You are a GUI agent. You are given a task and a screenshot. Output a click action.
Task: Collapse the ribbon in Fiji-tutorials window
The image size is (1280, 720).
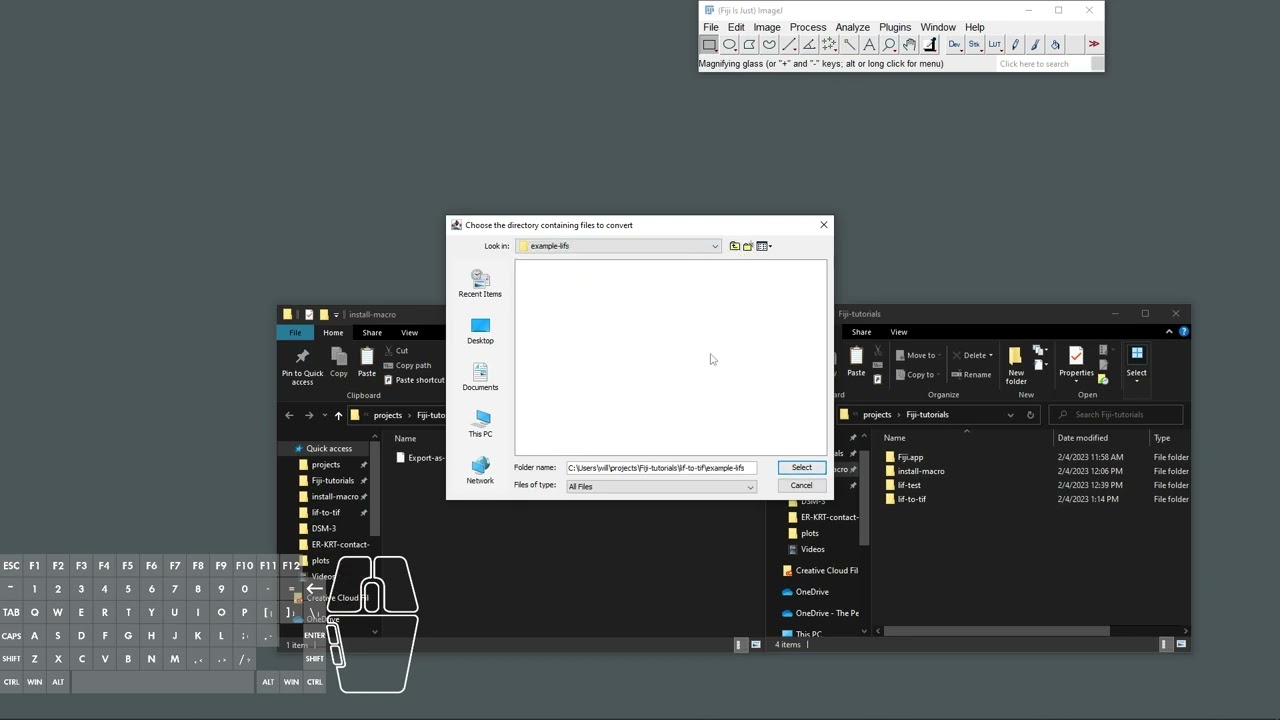pos(1169,331)
